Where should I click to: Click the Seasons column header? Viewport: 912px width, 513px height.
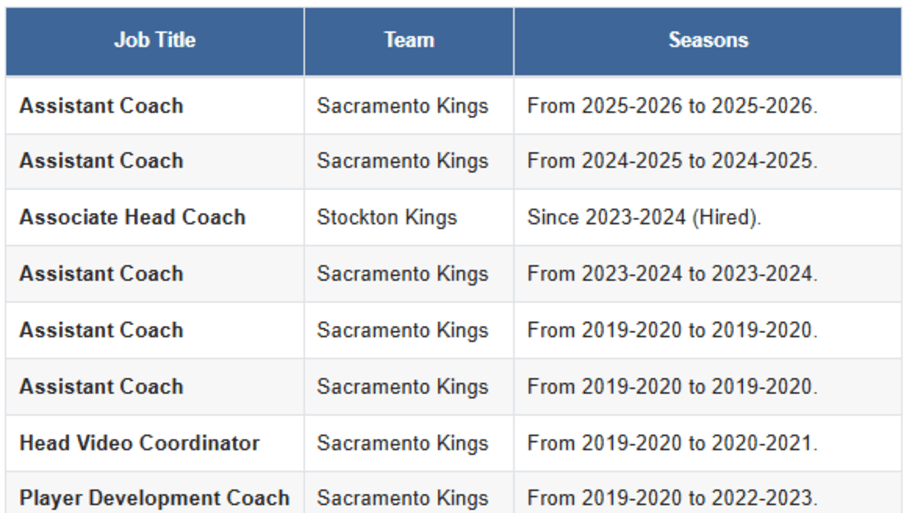(708, 40)
